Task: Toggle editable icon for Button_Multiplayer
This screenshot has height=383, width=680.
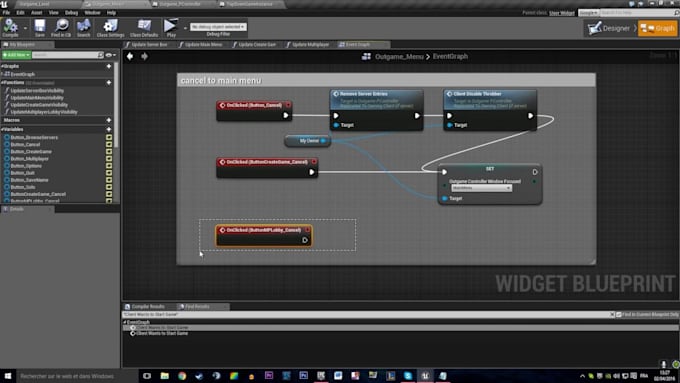Action: point(109,159)
